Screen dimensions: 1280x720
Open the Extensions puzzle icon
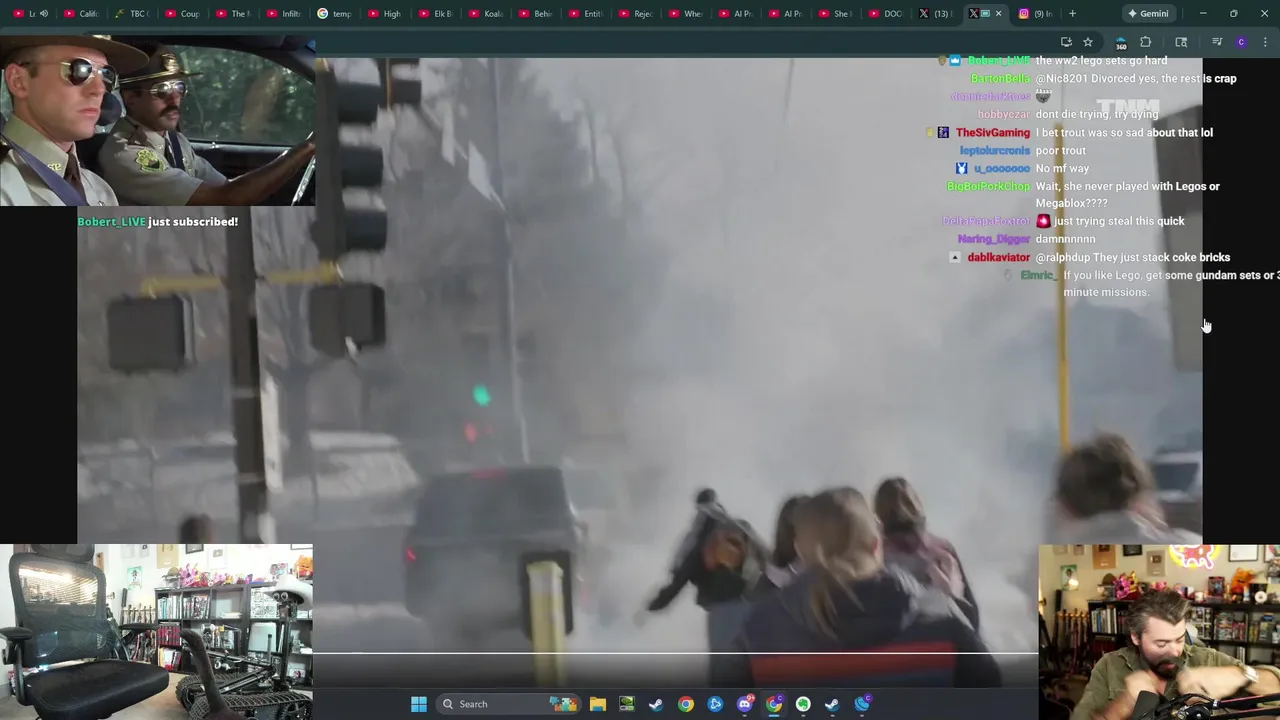(x=1146, y=42)
